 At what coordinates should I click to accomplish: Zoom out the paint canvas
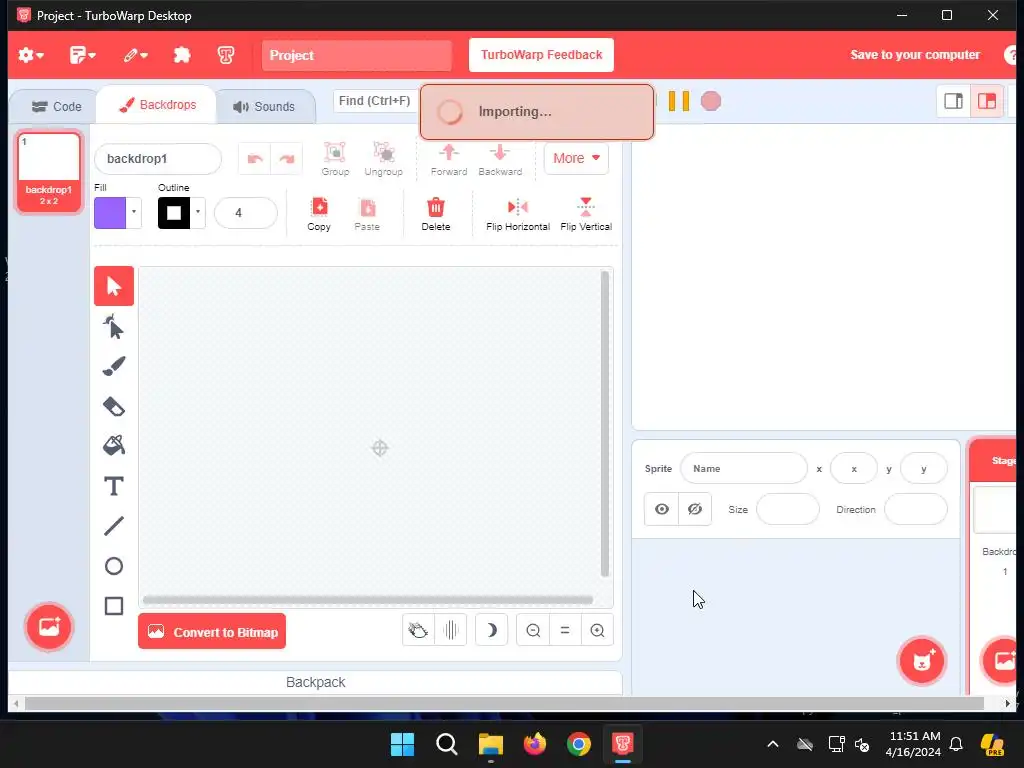533,630
